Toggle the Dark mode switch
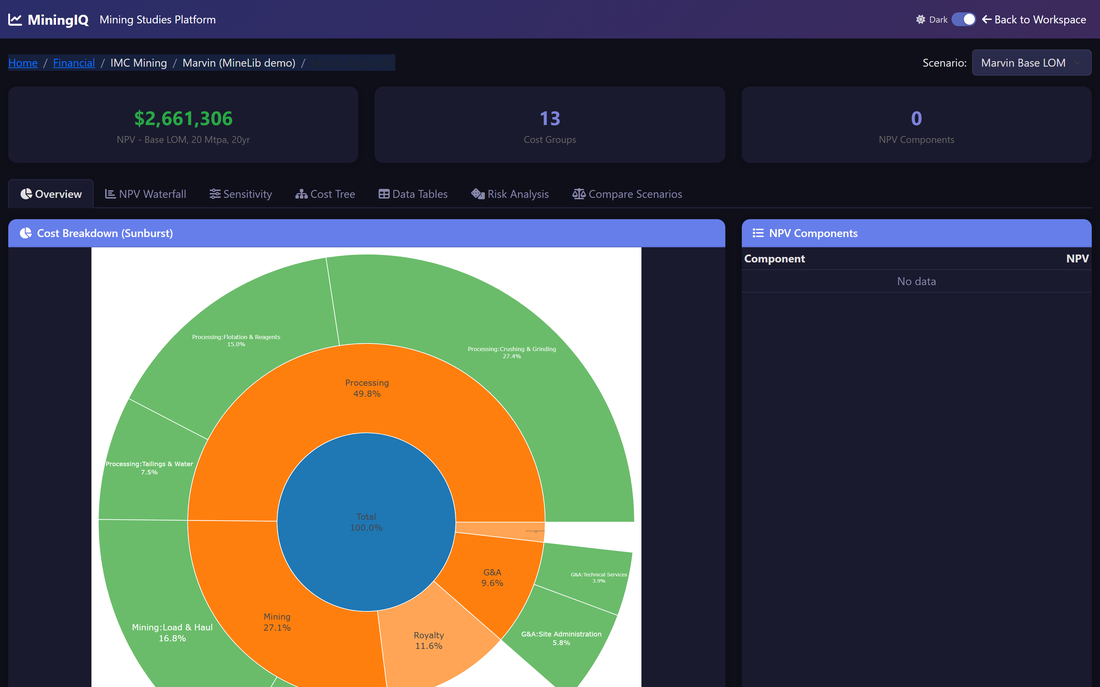The width and height of the screenshot is (1100, 687). pyautogui.click(x=963, y=20)
